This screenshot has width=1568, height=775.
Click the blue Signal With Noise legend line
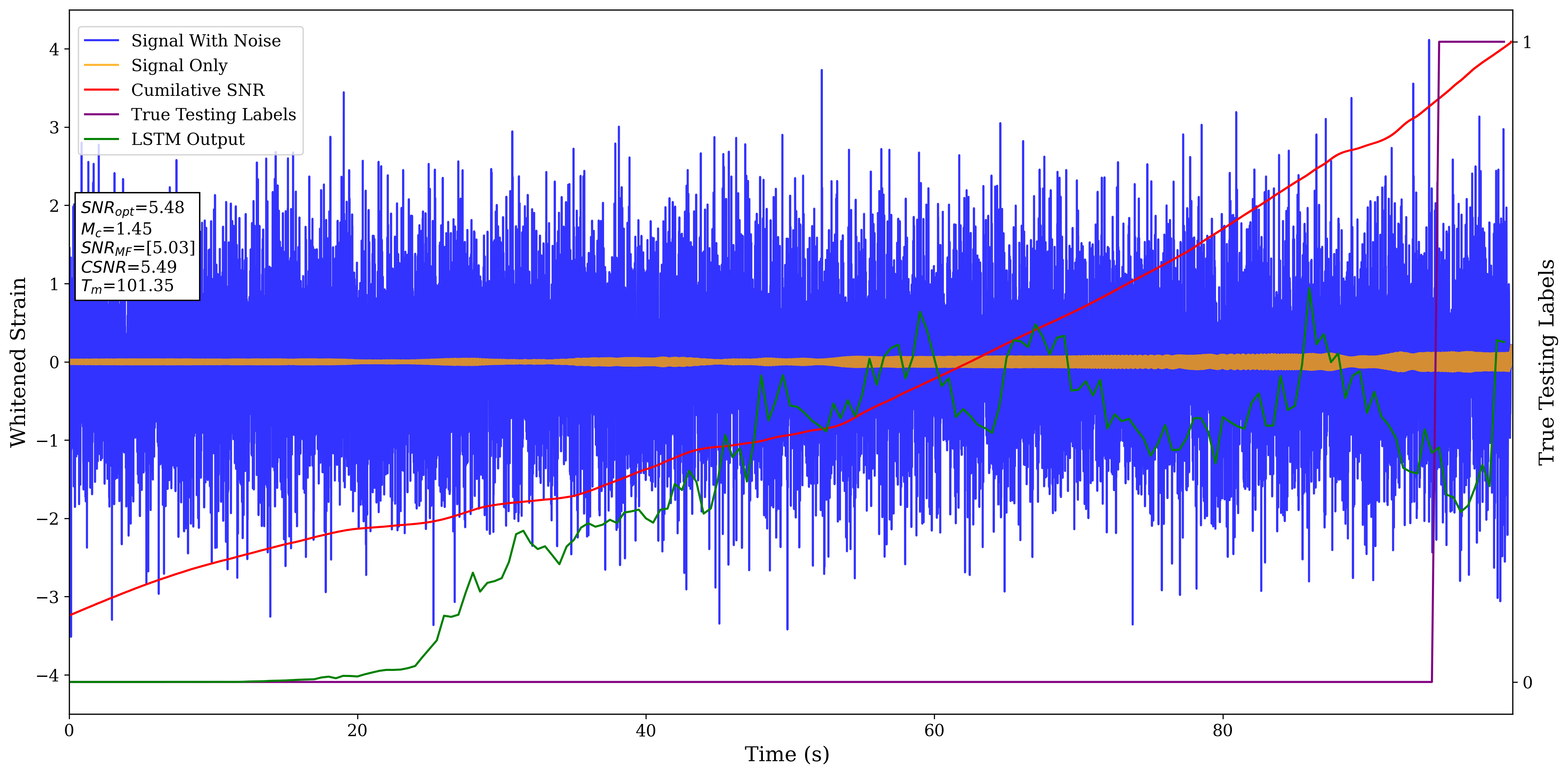click(x=101, y=41)
